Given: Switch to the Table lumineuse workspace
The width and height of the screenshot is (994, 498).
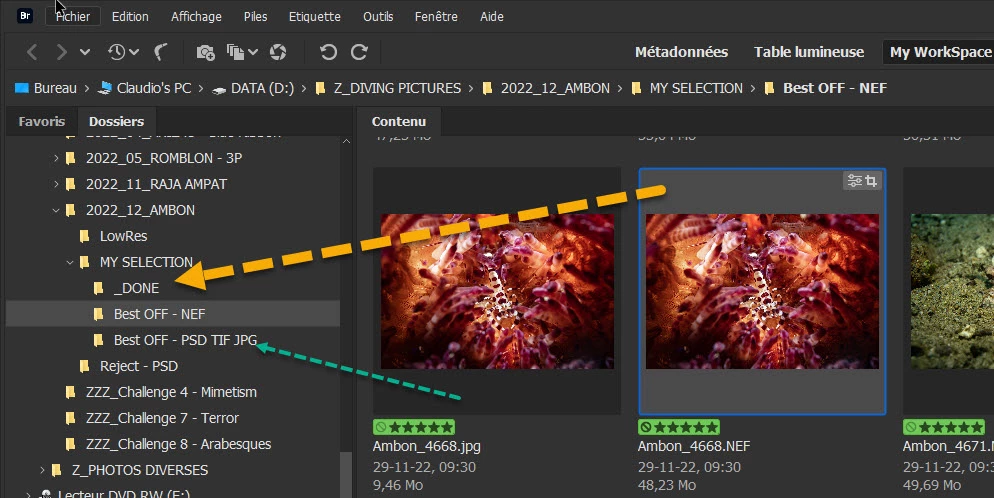Looking at the screenshot, I should [809, 52].
